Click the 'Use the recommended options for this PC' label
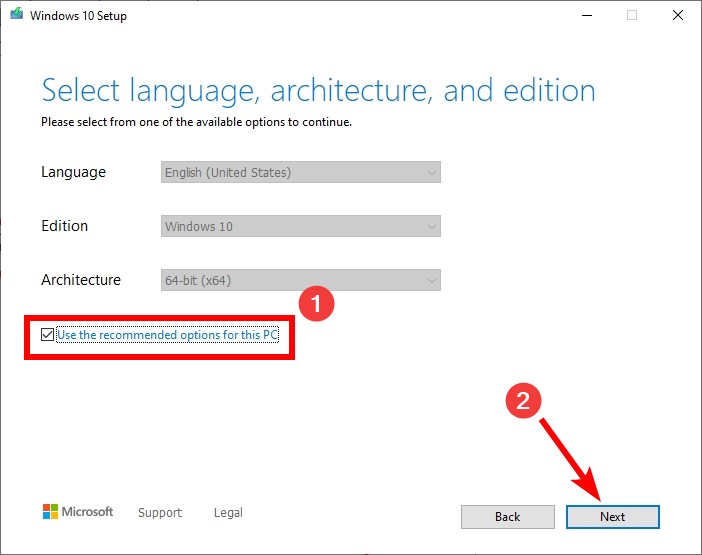 pos(168,335)
